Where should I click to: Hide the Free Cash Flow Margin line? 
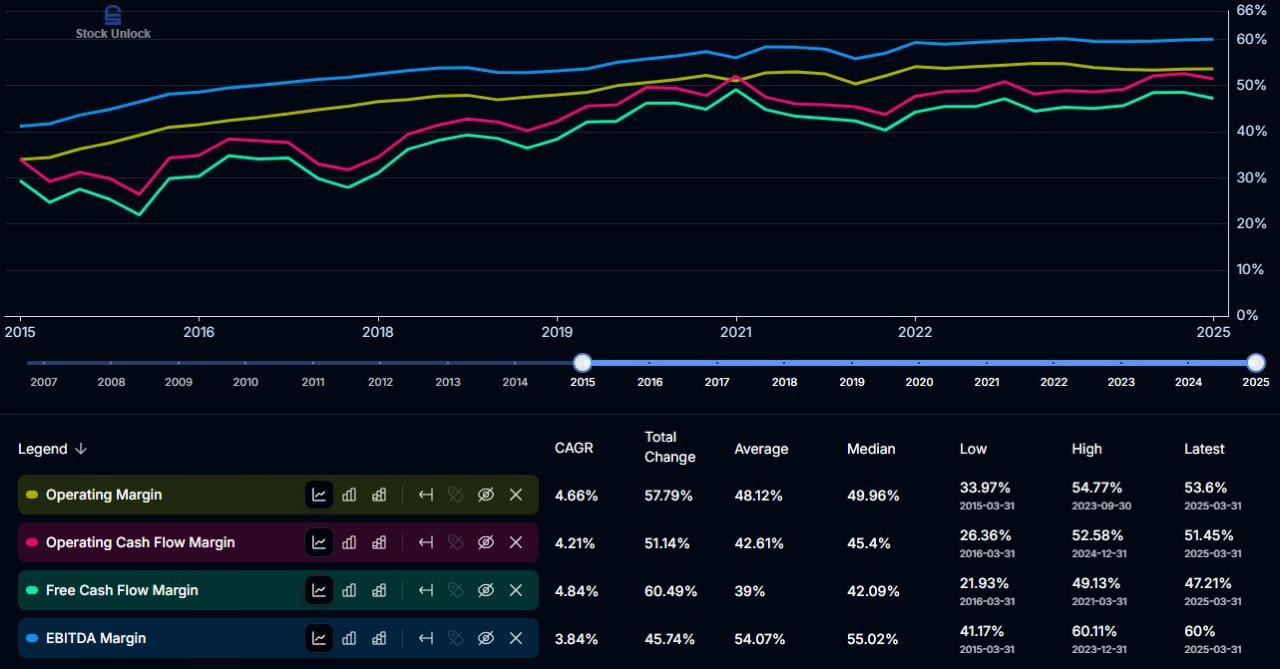(486, 590)
